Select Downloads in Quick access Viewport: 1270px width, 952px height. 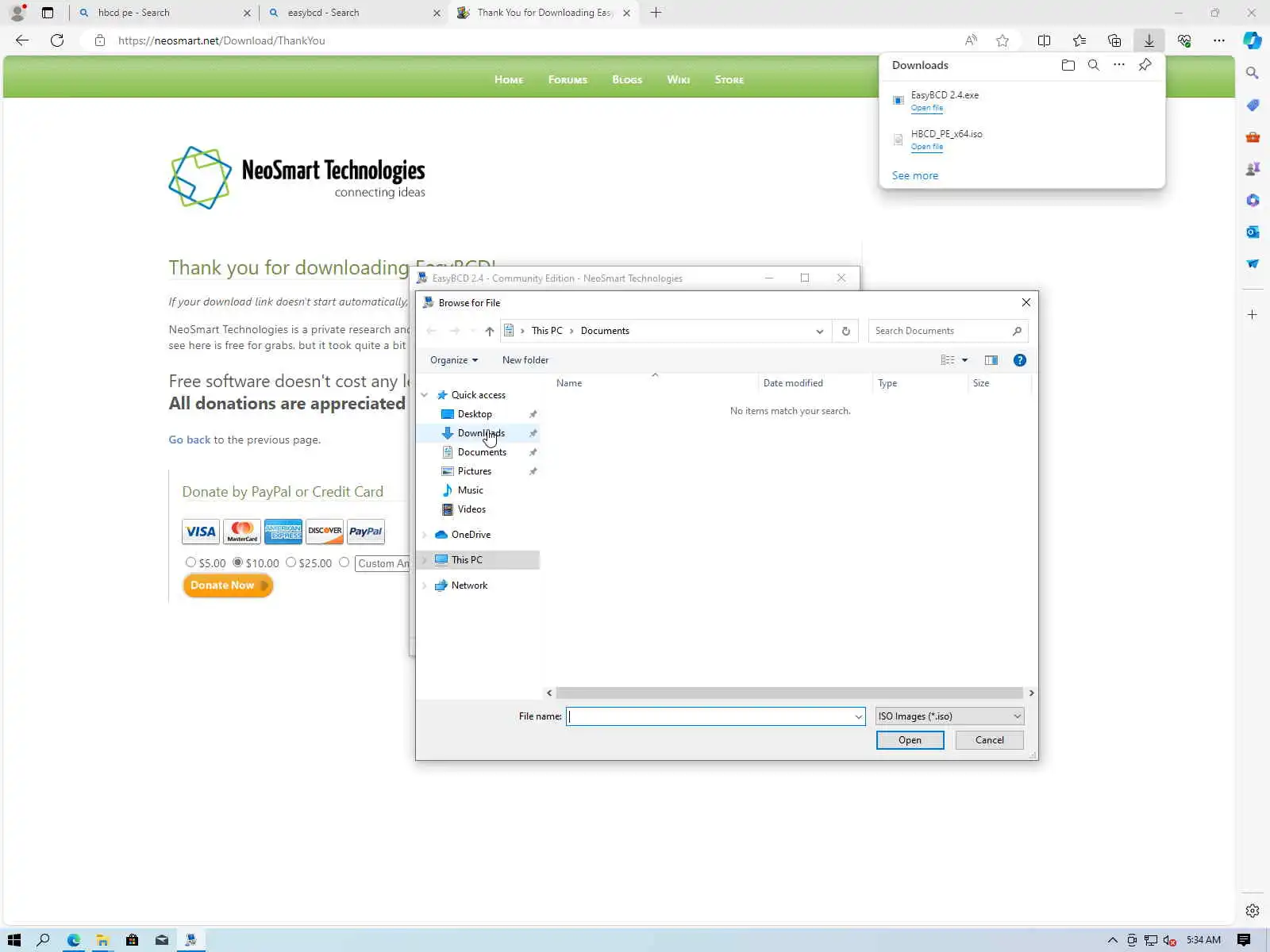[x=481, y=433]
